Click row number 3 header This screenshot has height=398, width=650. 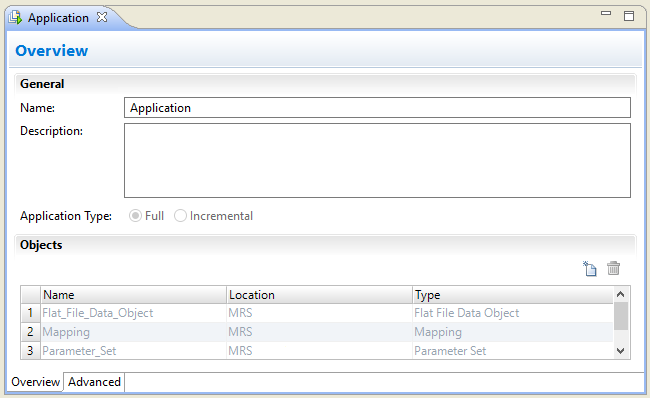coord(30,351)
